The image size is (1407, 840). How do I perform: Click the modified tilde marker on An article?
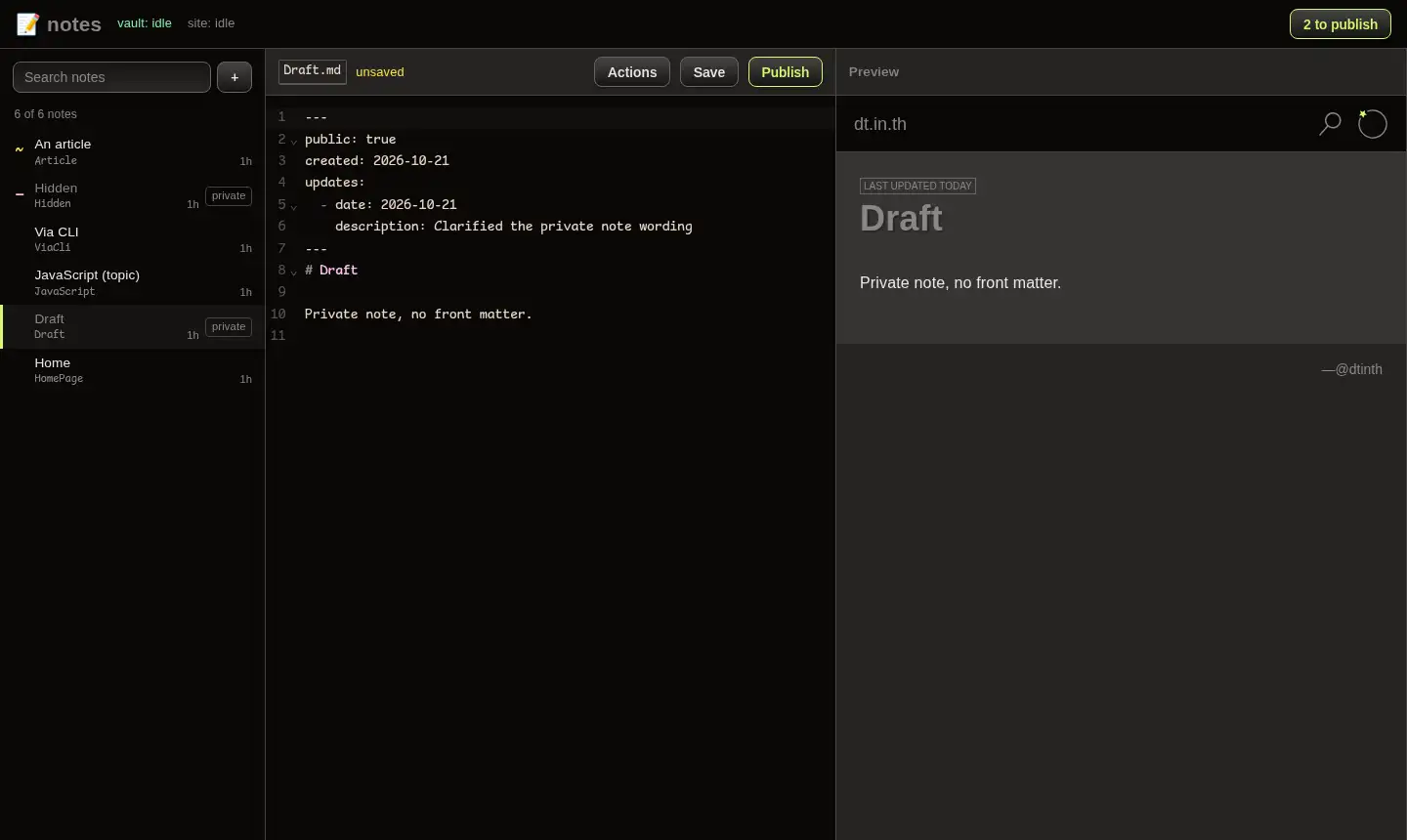click(20, 150)
